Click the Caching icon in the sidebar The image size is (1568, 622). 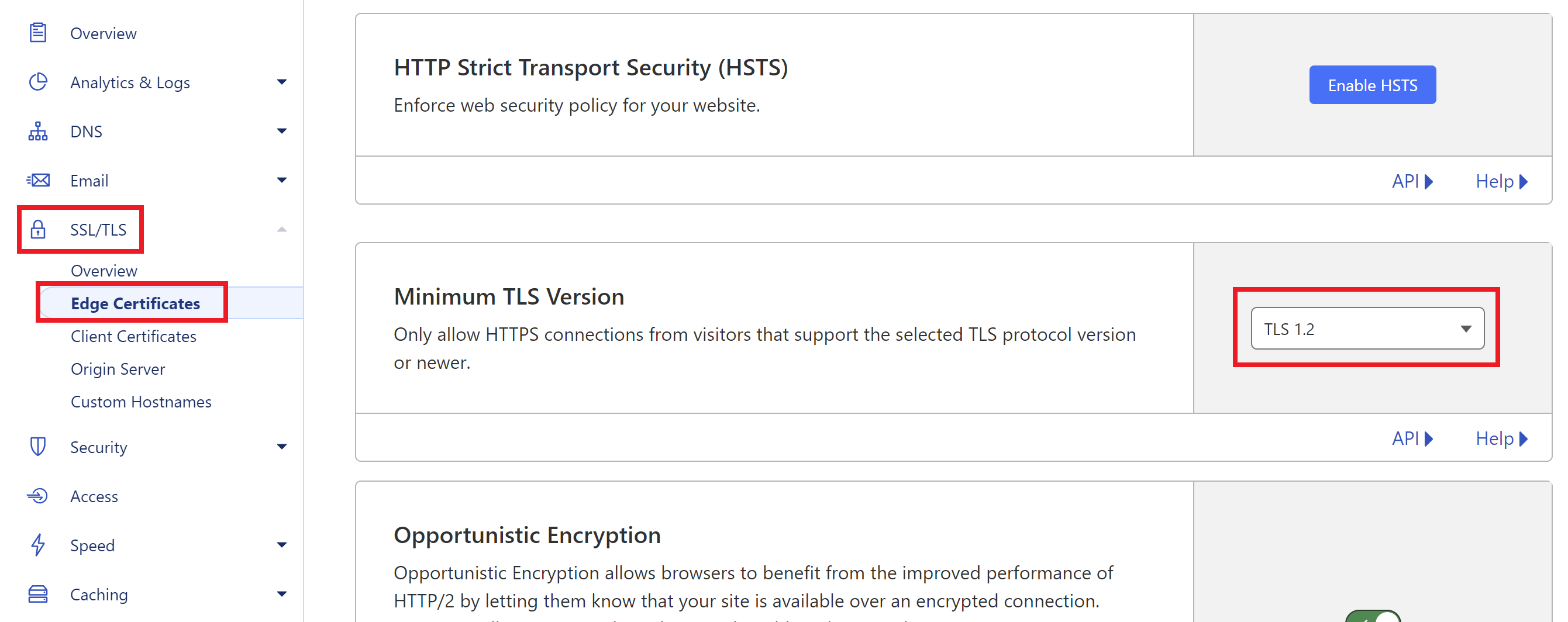coord(38,594)
